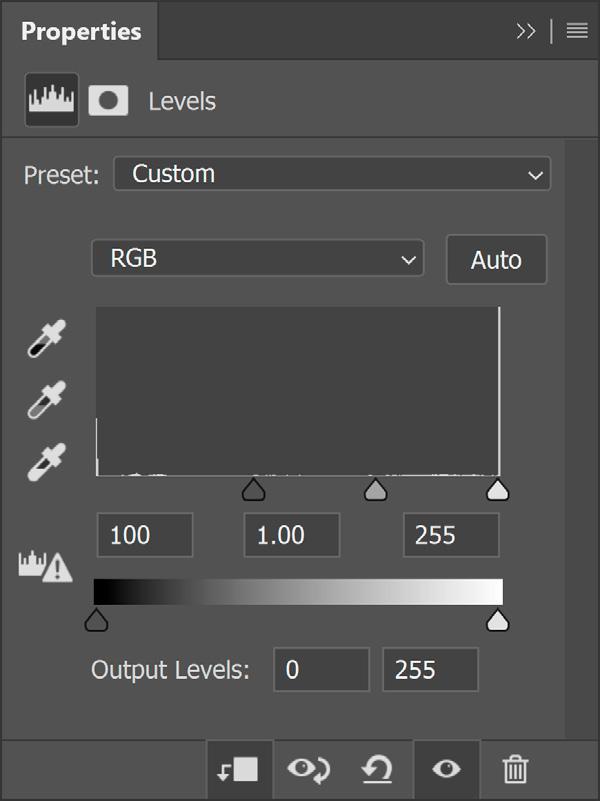600x801 pixels.
Task: Click the Levels adjustment histogram icon
Action: [51, 101]
